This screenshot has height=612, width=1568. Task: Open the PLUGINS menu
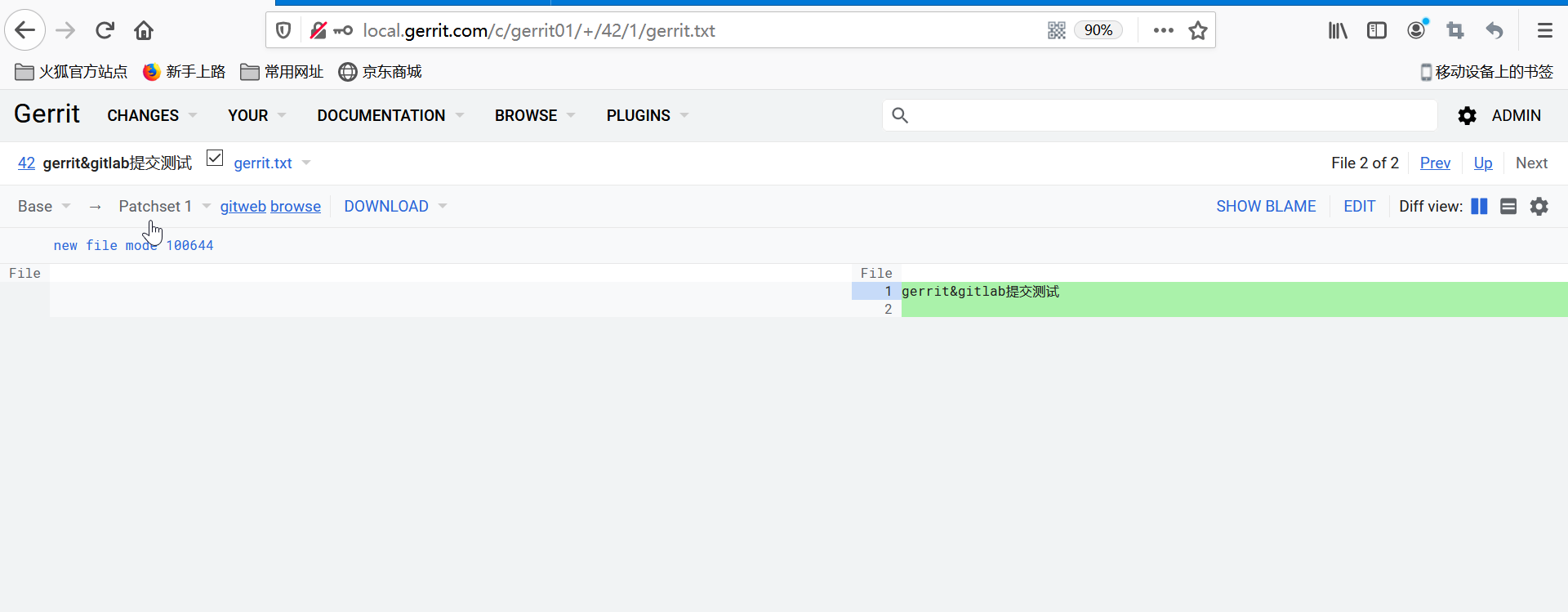648,115
